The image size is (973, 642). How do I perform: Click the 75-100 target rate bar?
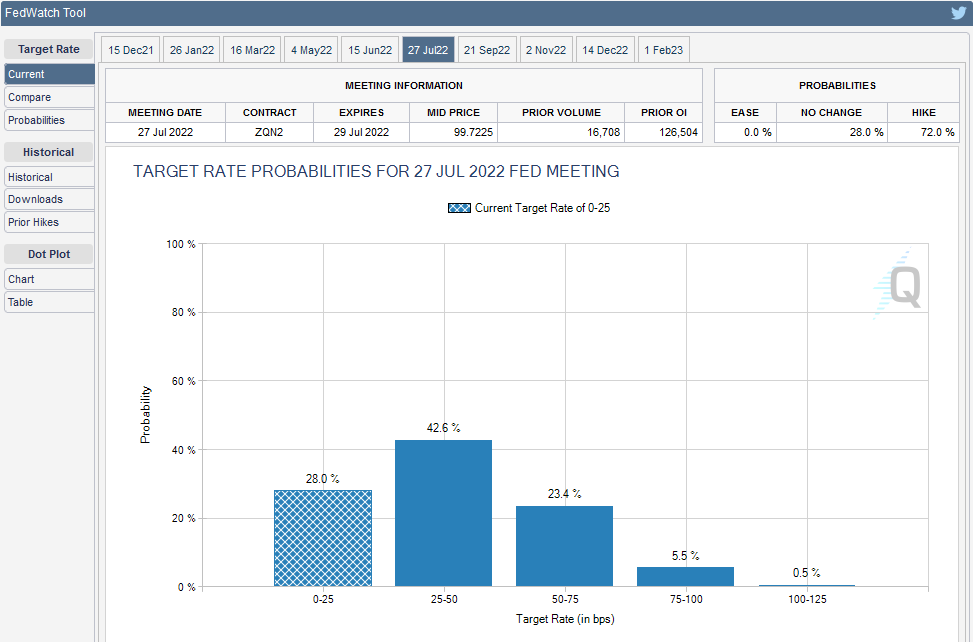tap(686, 576)
